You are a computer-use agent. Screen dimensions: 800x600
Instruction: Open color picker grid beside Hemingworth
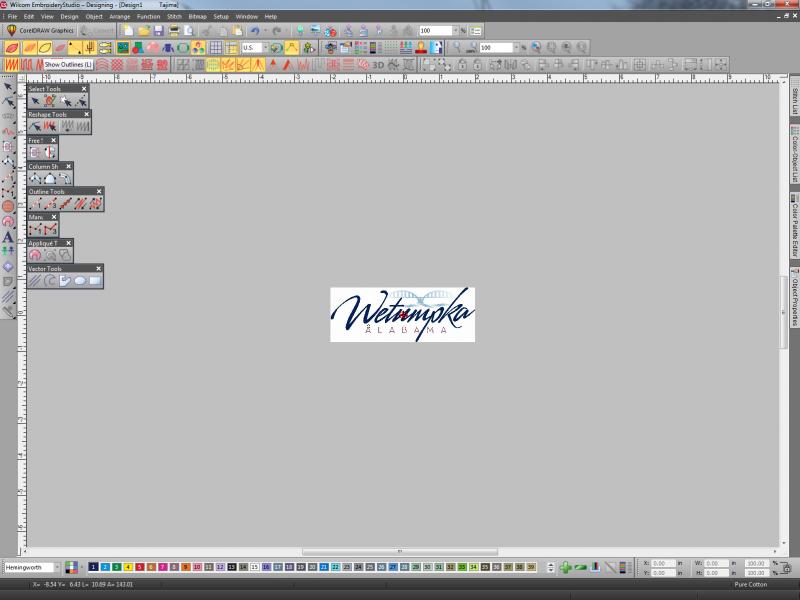tap(71, 567)
